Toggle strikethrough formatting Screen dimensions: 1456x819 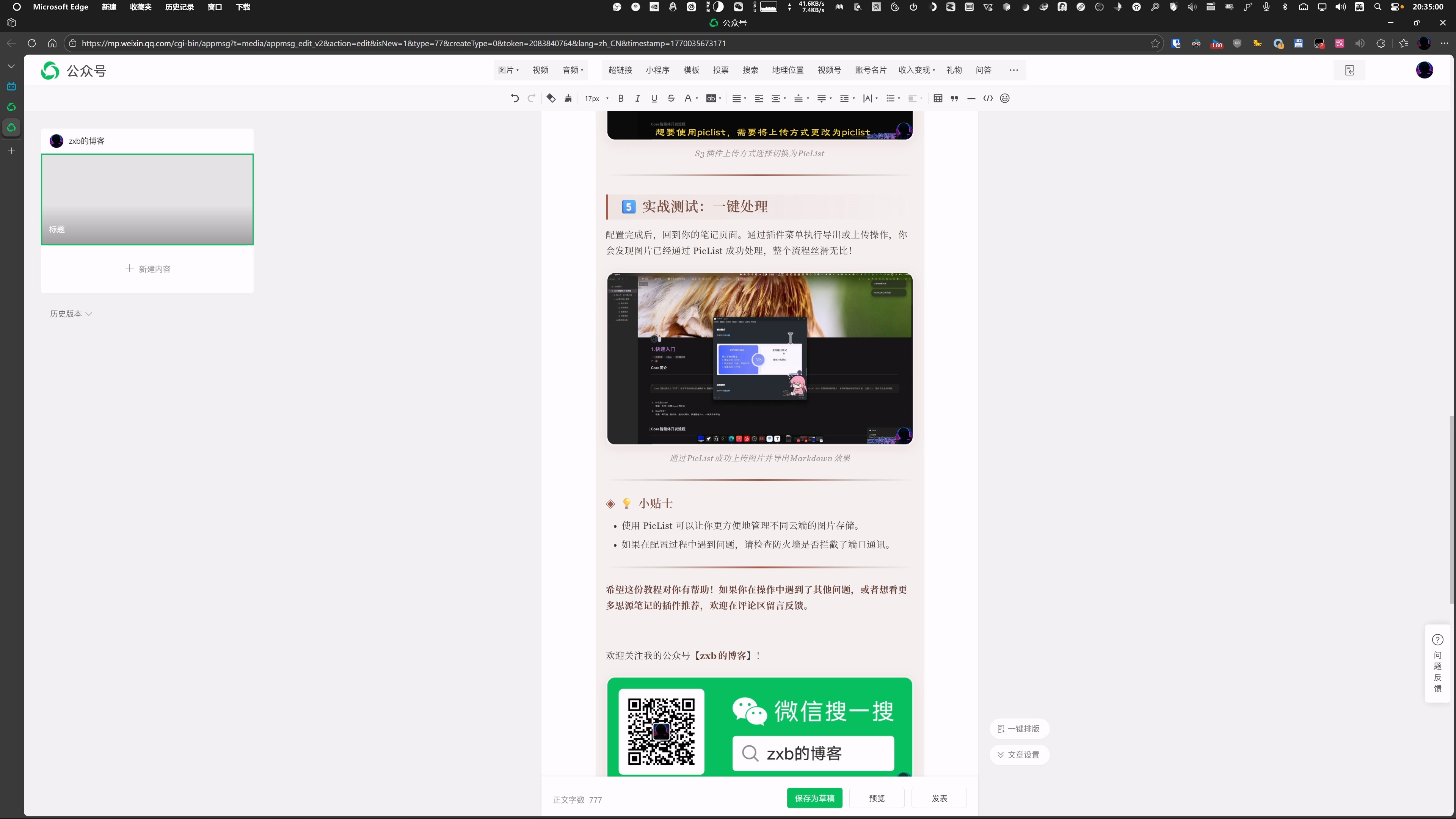[x=671, y=98]
